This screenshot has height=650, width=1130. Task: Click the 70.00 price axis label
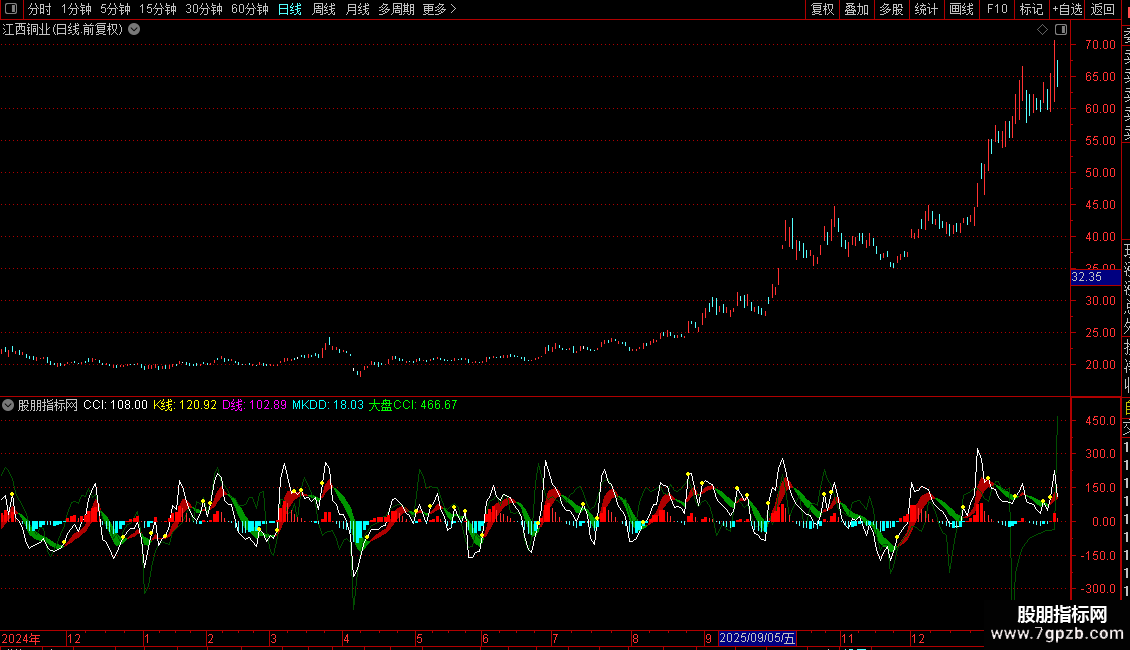(x=1100, y=45)
